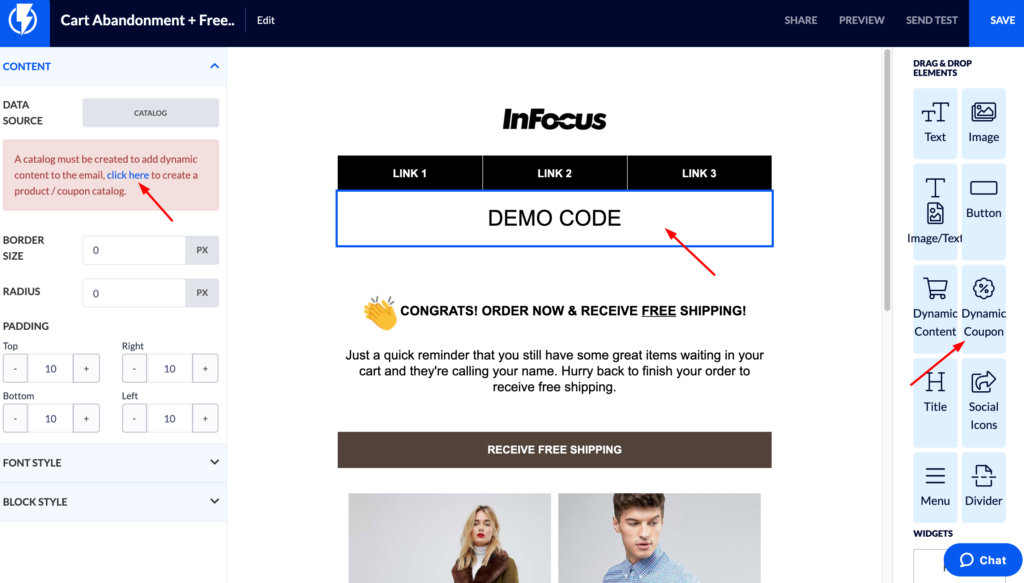Open the PREVIEW option in header

861,20
